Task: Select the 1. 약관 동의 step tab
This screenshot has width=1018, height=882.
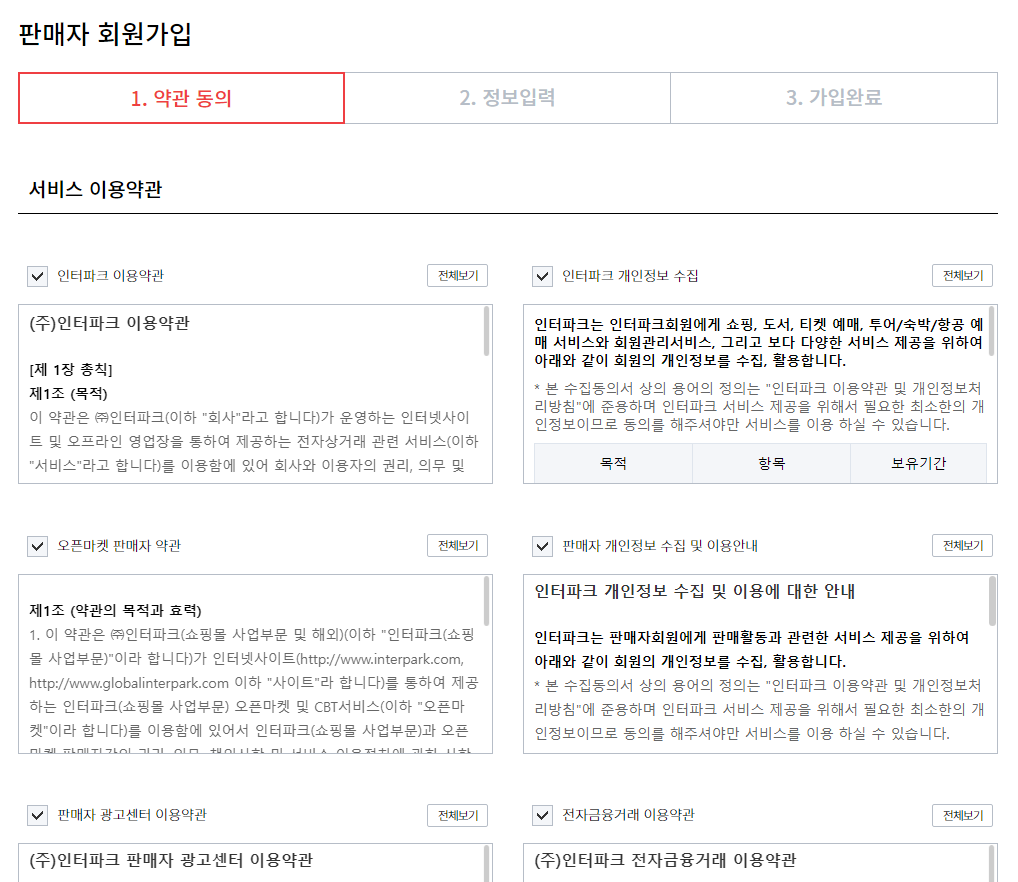Action: pyautogui.click(x=181, y=98)
